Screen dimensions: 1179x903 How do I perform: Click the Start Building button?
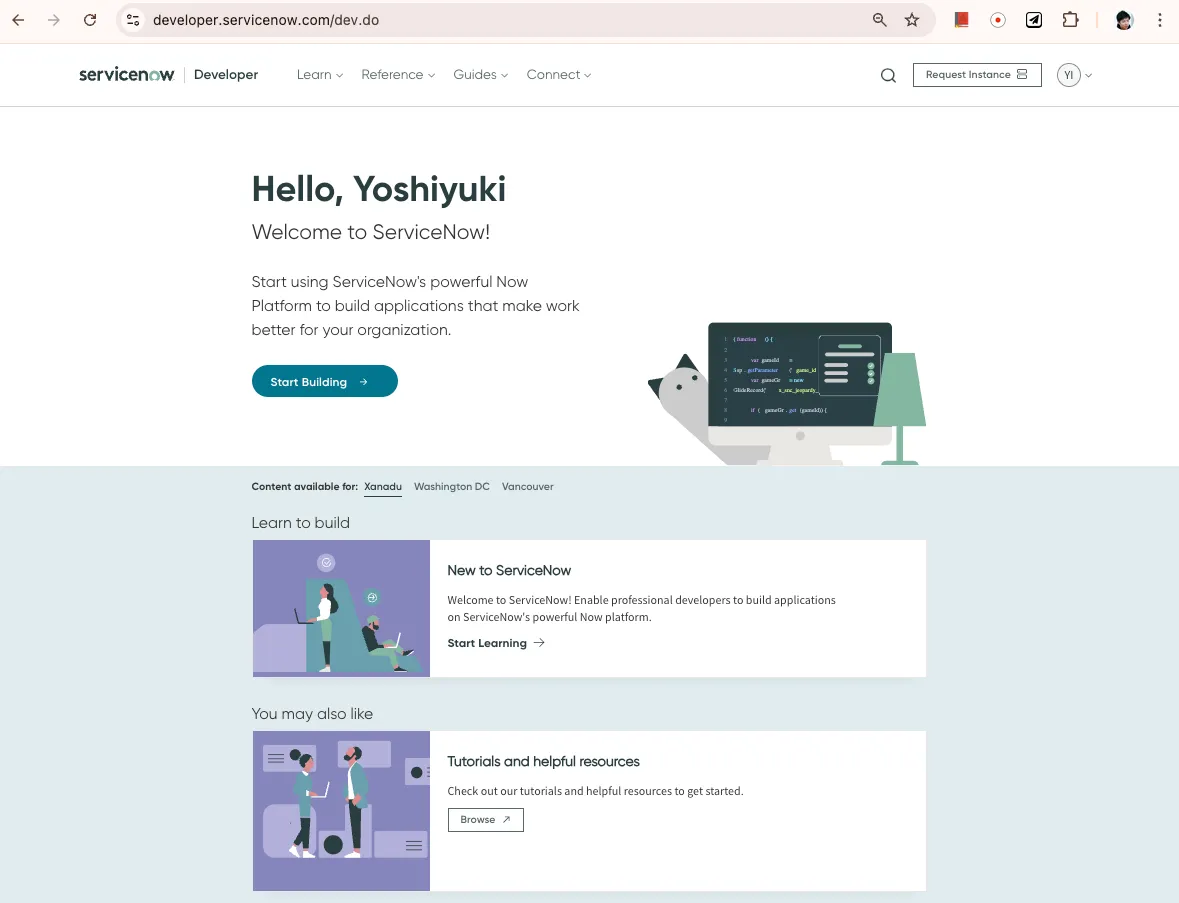coord(324,381)
